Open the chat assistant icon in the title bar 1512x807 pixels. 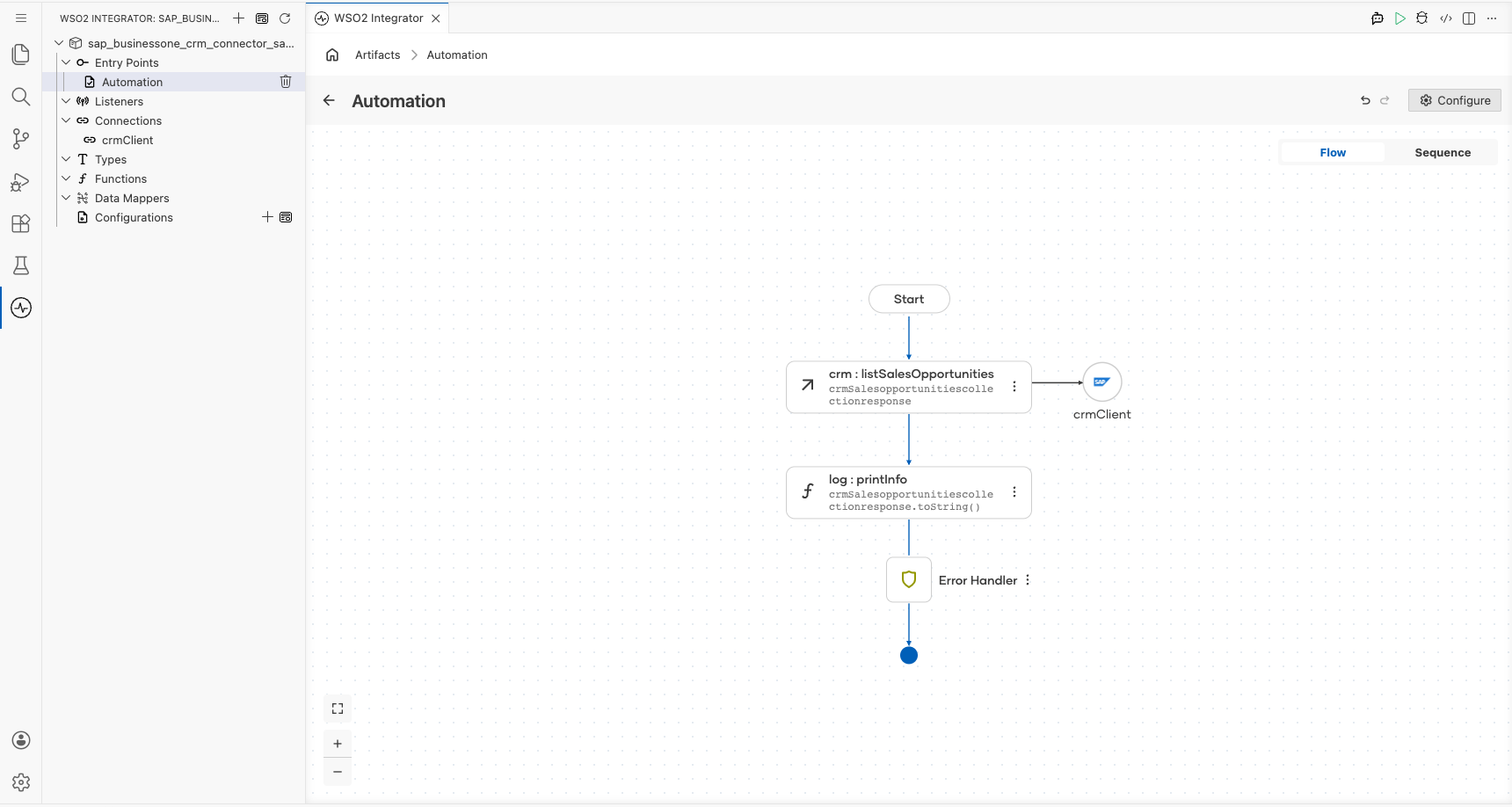(1378, 18)
